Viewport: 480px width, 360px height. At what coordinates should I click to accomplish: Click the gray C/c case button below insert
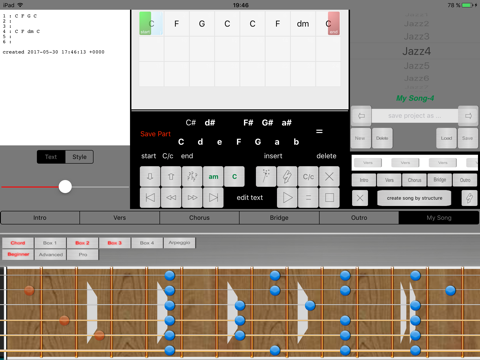(x=308, y=177)
